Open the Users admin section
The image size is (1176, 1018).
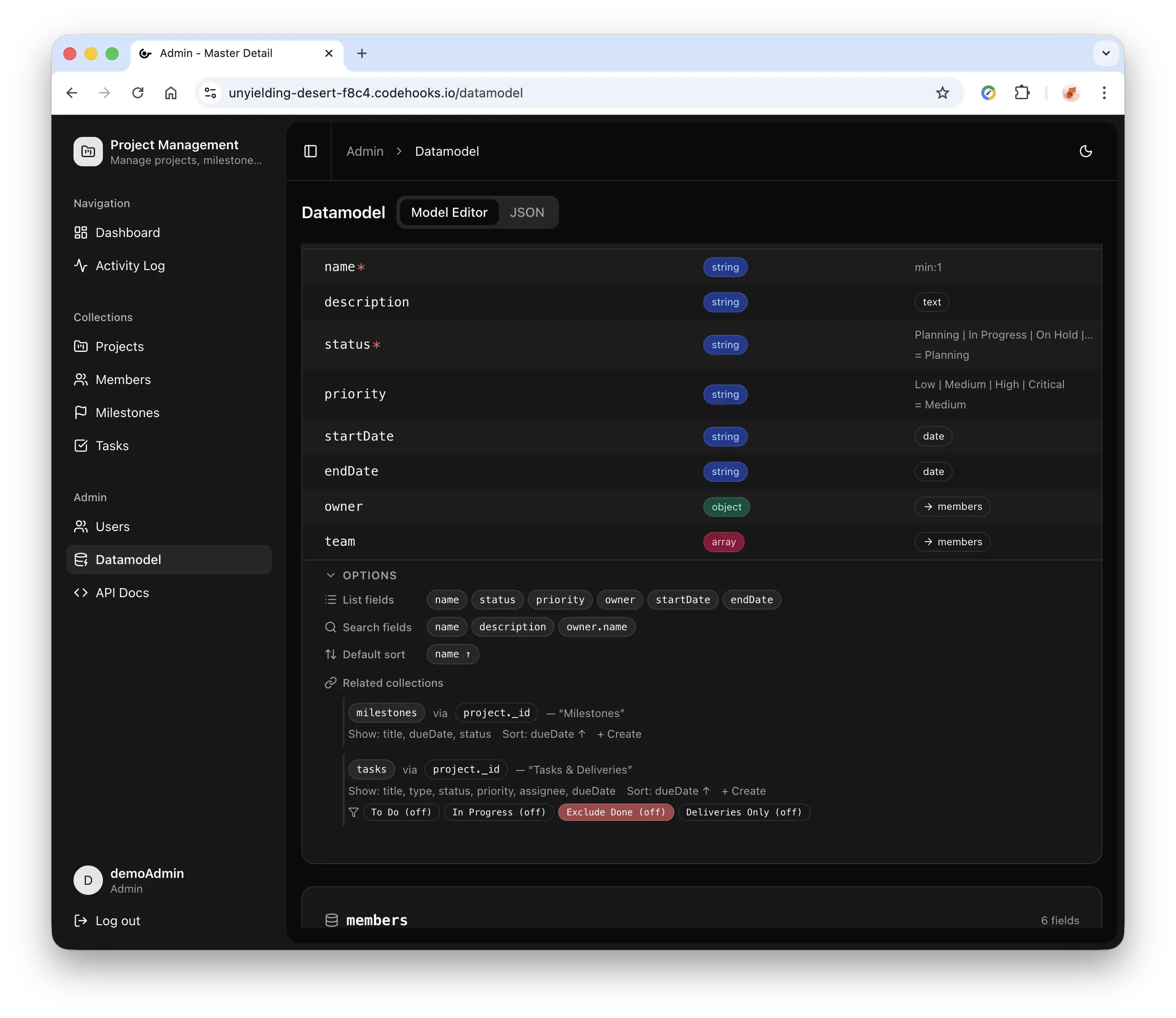112,526
